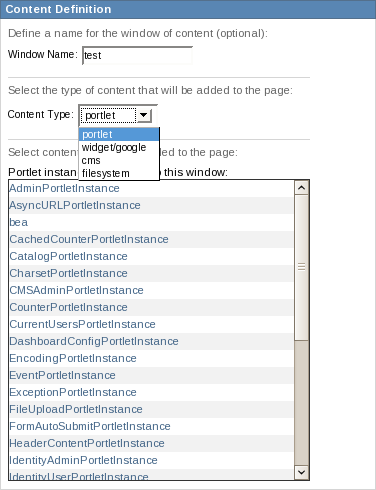The image size is (376, 490).
Task: Click the Window Name text field
Action: (137, 55)
